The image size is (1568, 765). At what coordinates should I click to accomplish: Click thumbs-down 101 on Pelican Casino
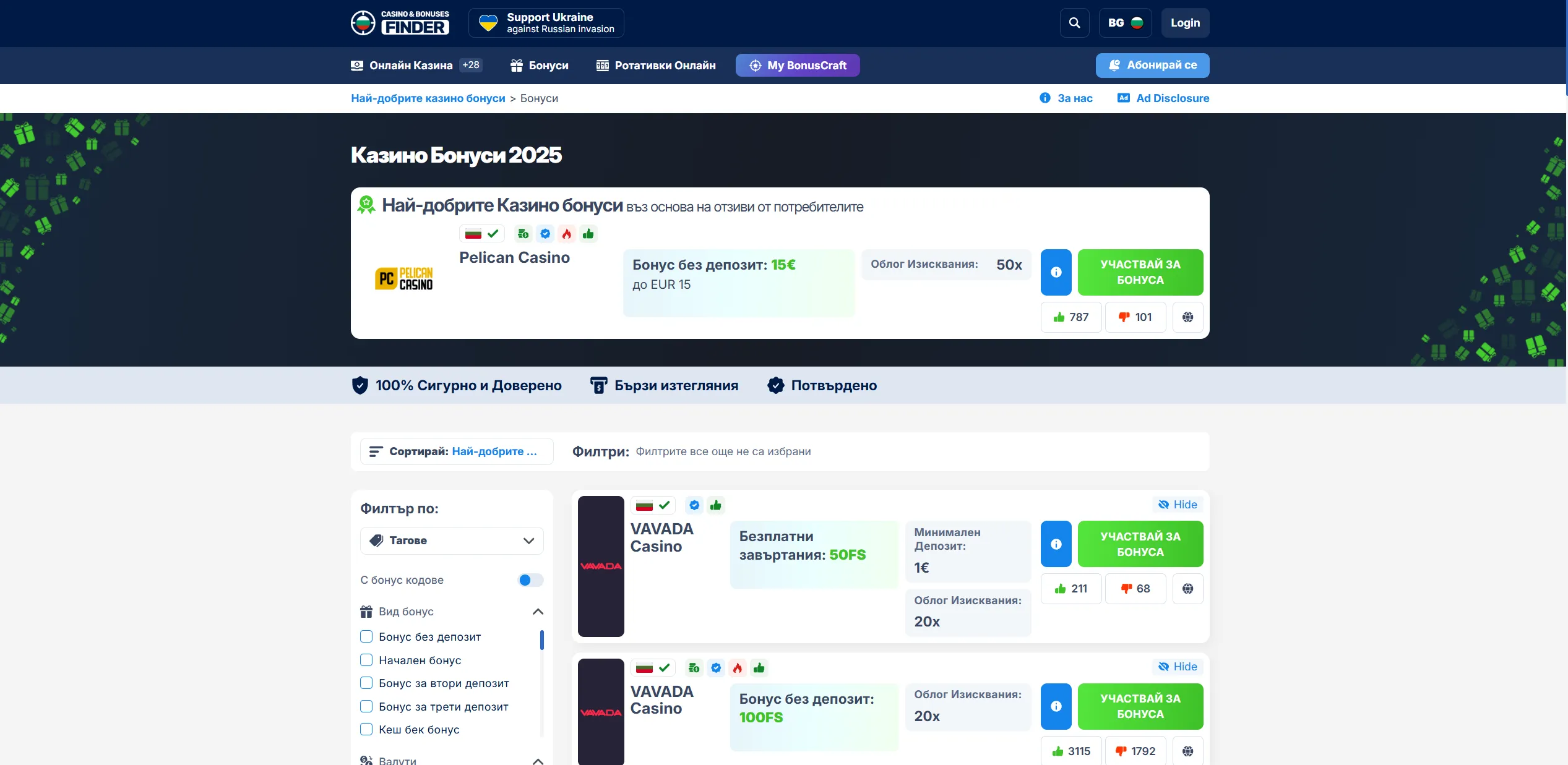[x=1135, y=317]
